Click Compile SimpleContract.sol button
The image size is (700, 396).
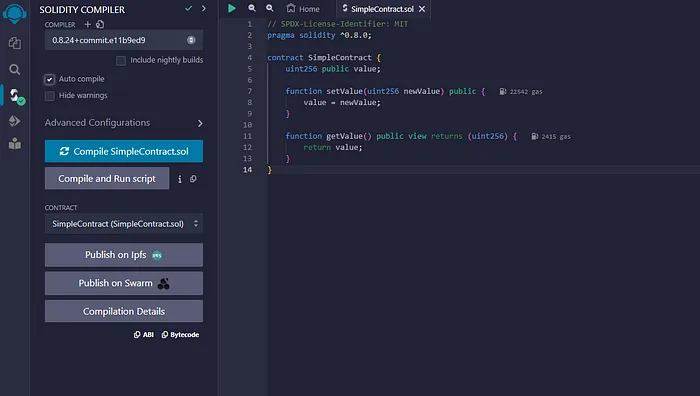[124, 151]
